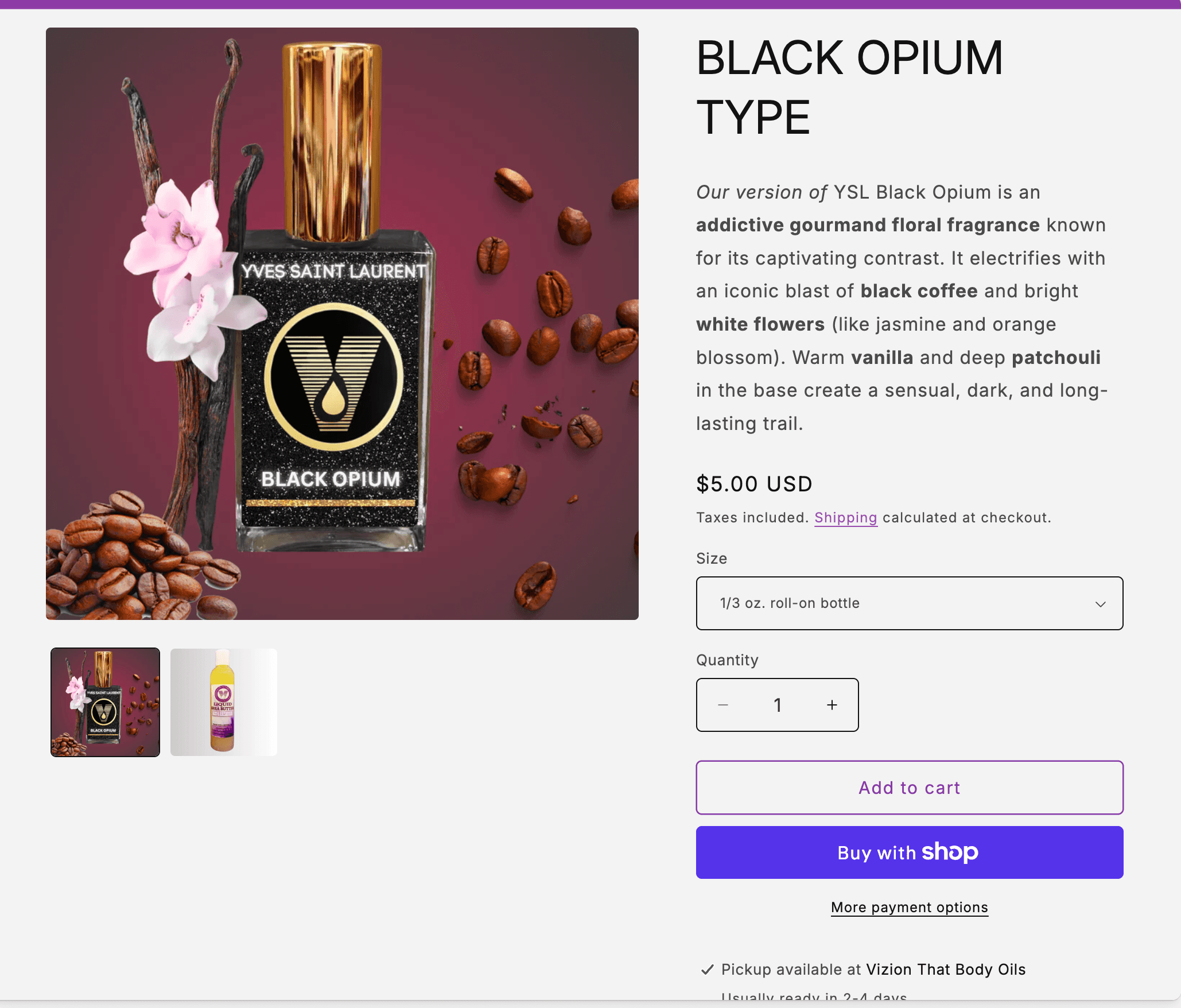The width and height of the screenshot is (1181, 1008).
Task: Decrease quantity with the minus icon
Action: pyautogui.click(x=723, y=705)
